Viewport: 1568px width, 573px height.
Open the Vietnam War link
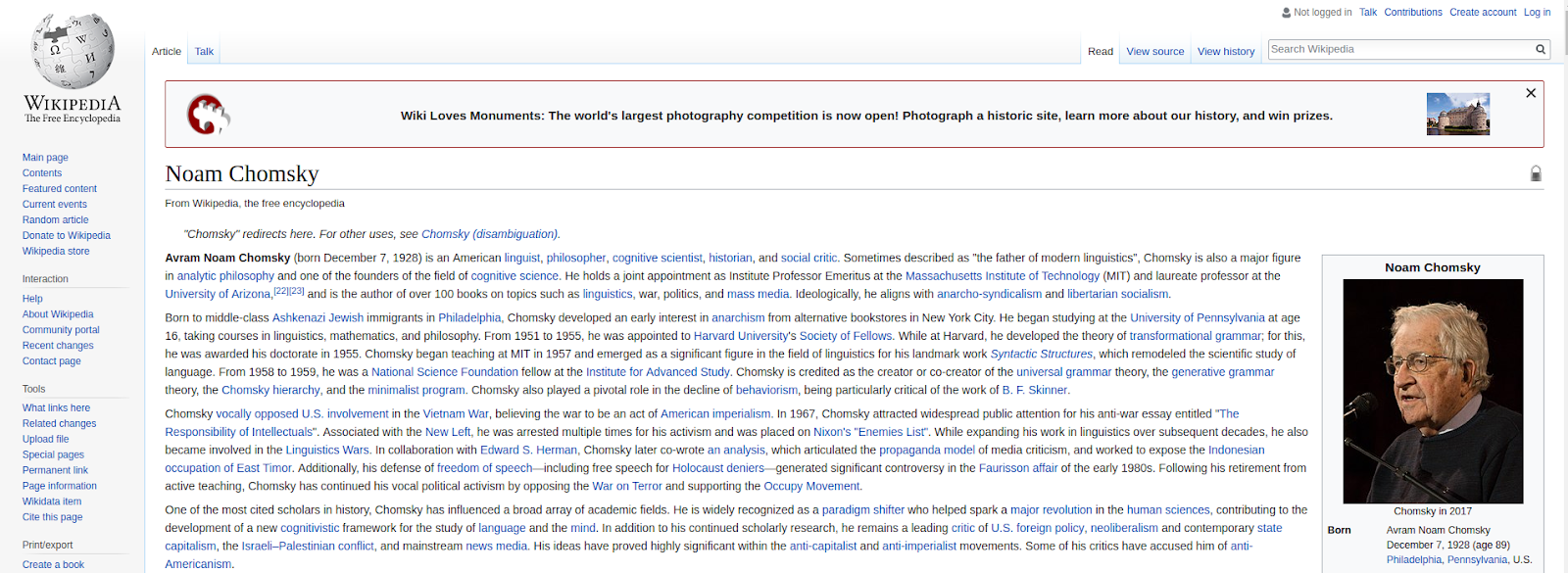[456, 414]
